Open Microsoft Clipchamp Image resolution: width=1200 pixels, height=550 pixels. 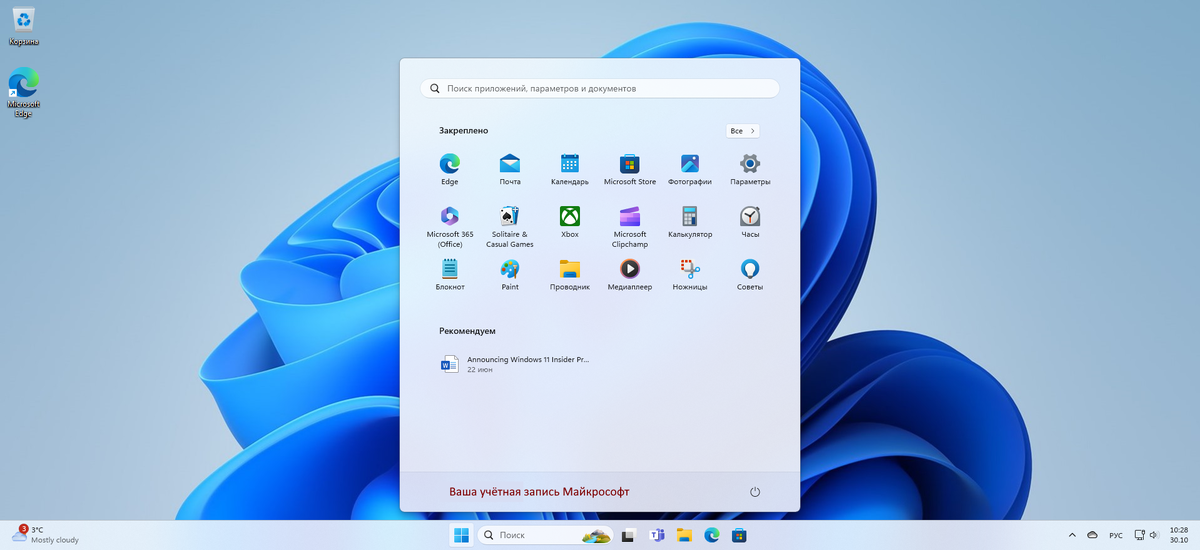tap(630, 227)
